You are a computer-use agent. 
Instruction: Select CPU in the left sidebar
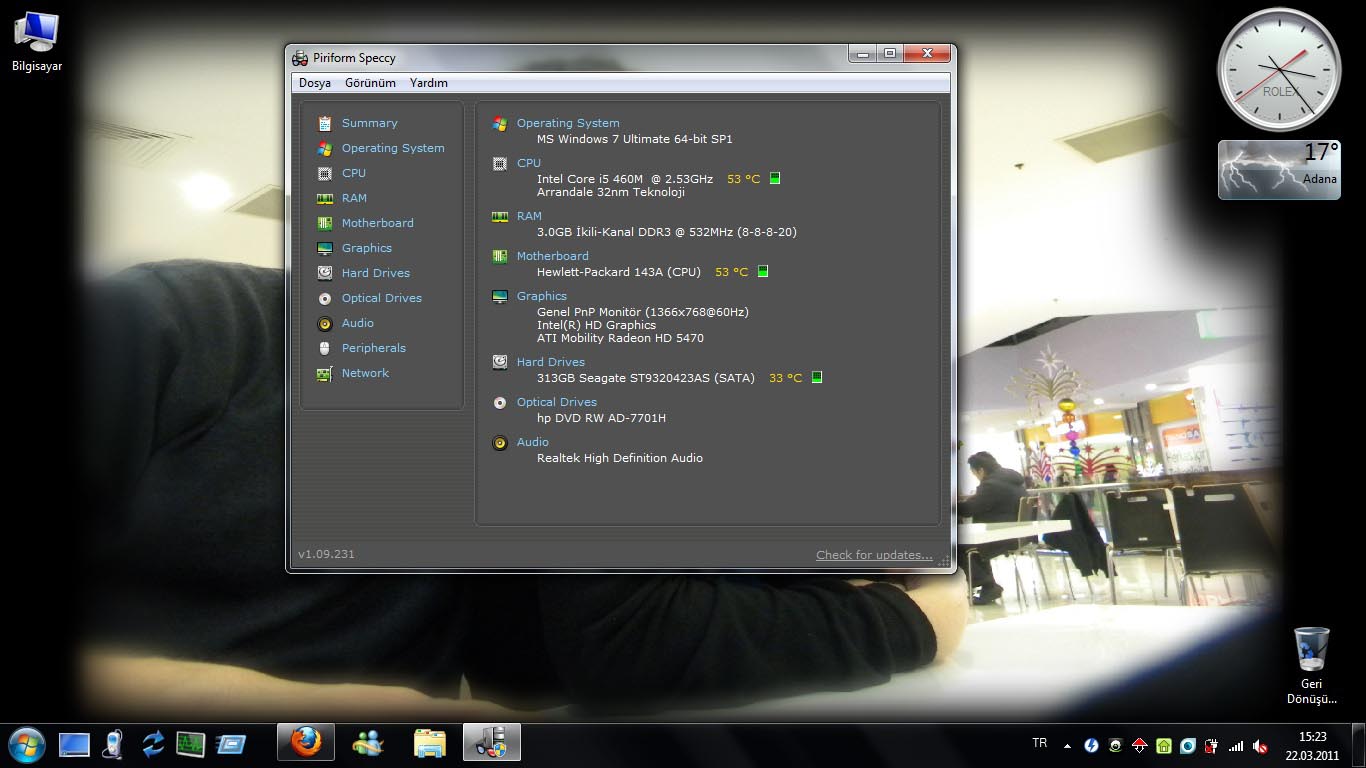click(354, 173)
